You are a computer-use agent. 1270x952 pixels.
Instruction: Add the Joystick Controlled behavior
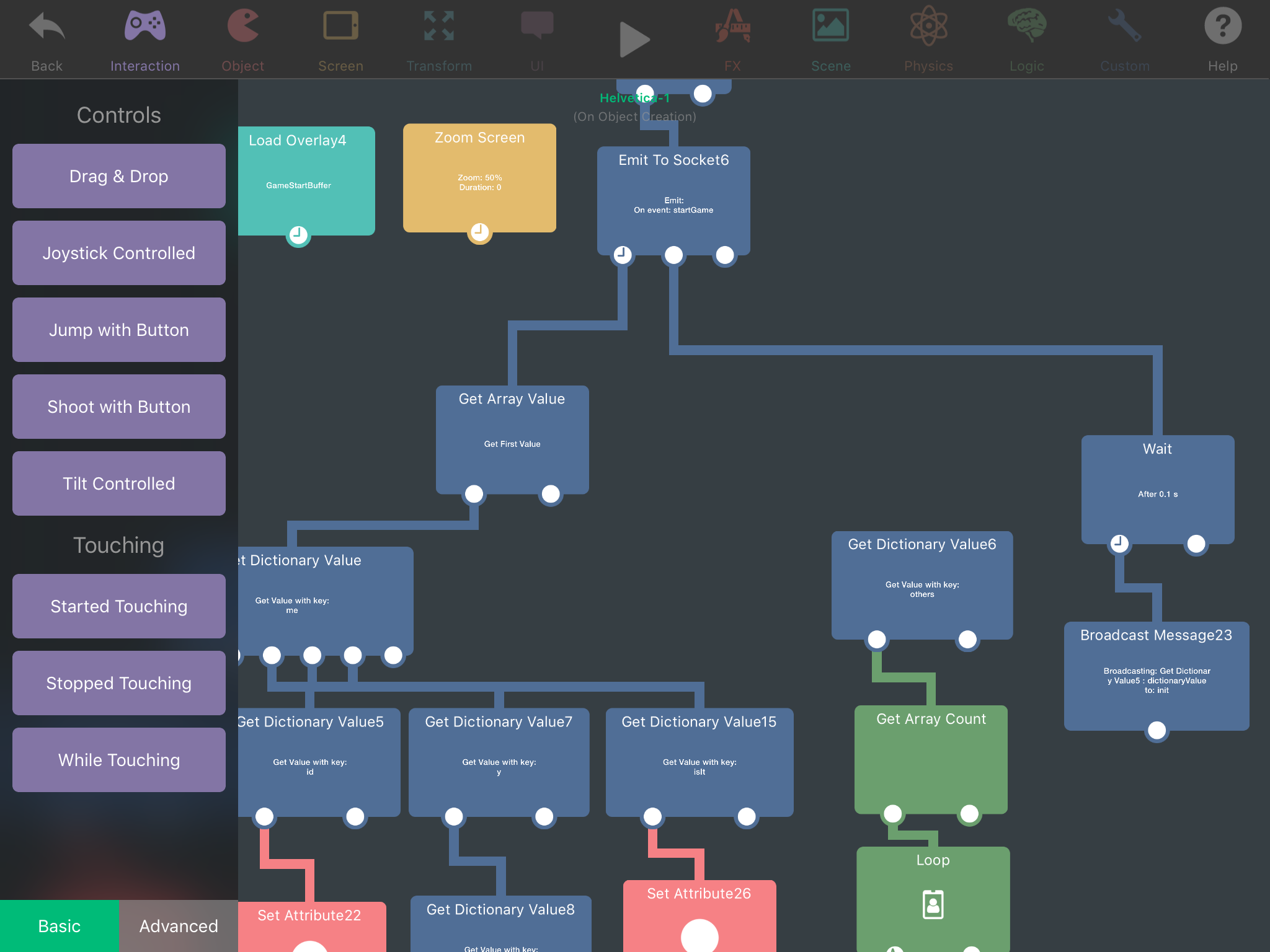tap(119, 253)
